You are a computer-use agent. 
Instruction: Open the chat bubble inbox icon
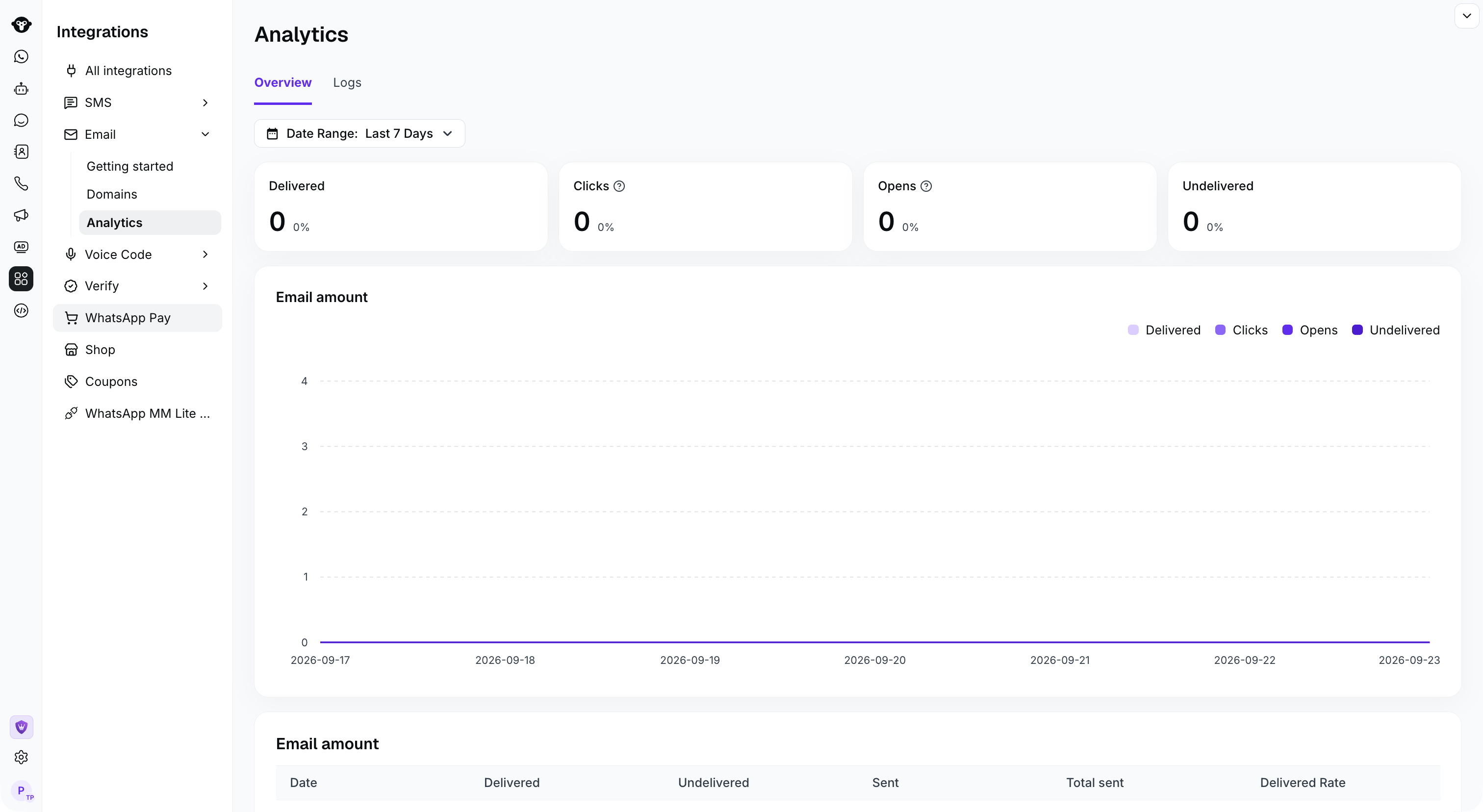[21, 120]
